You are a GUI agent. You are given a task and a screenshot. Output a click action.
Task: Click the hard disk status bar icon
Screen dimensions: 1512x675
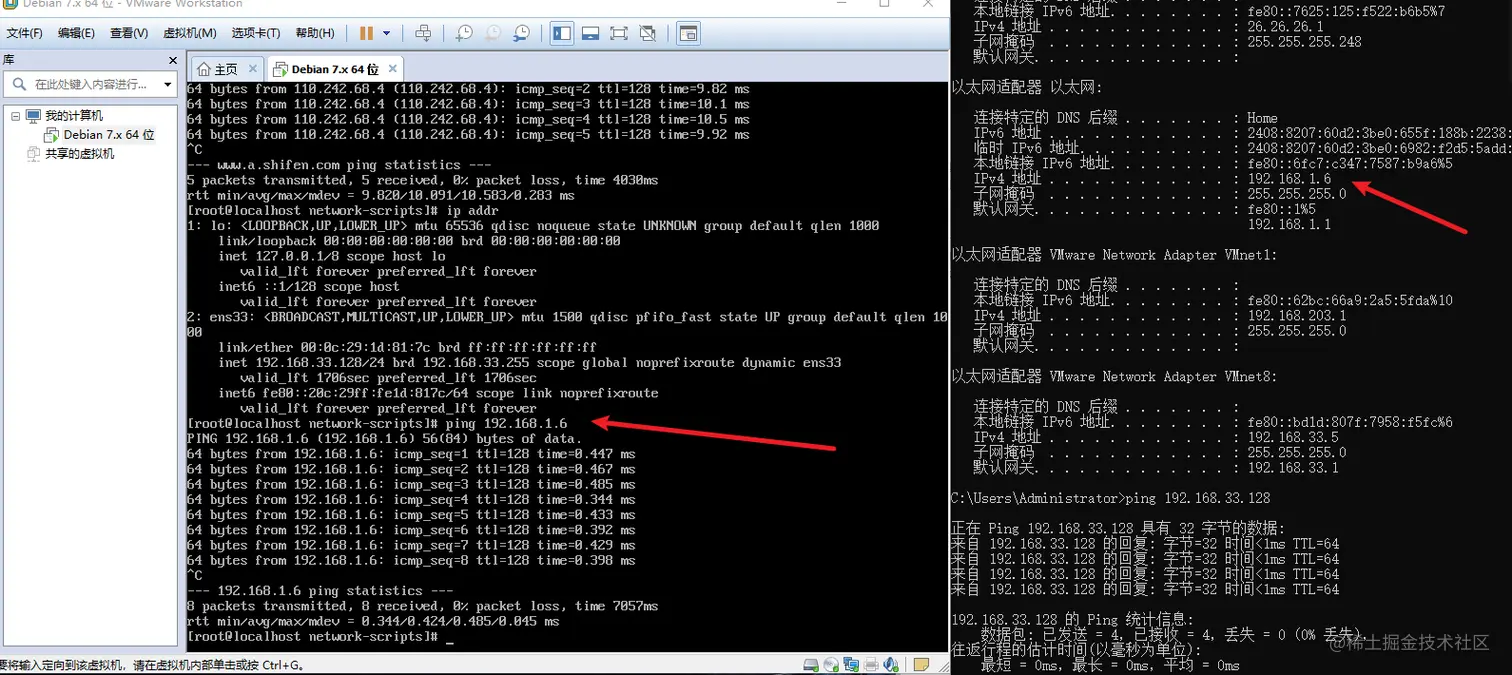812,665
